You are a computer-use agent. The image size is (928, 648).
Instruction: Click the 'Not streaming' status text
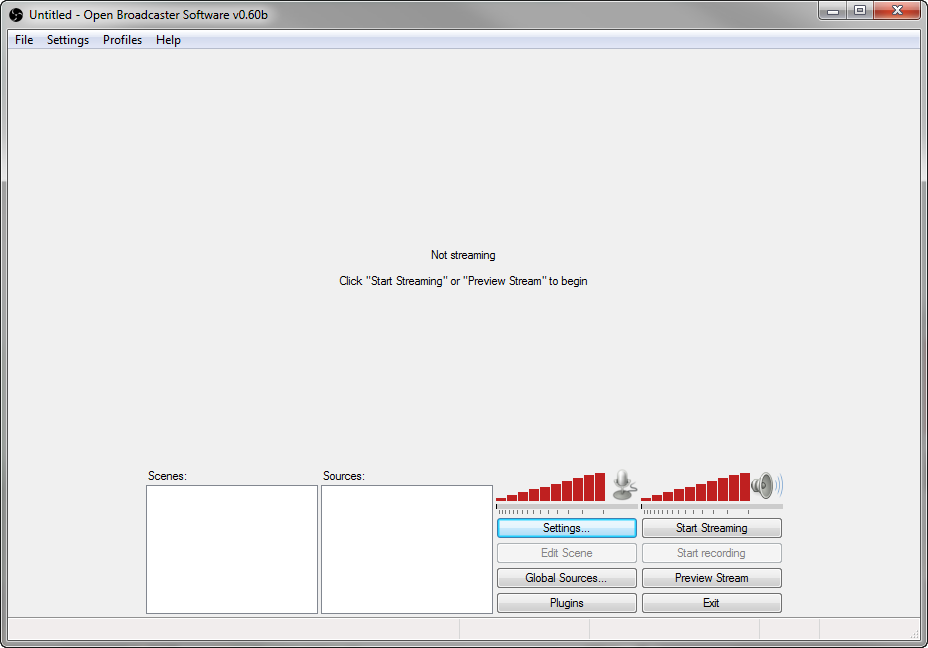coord(463,255)
